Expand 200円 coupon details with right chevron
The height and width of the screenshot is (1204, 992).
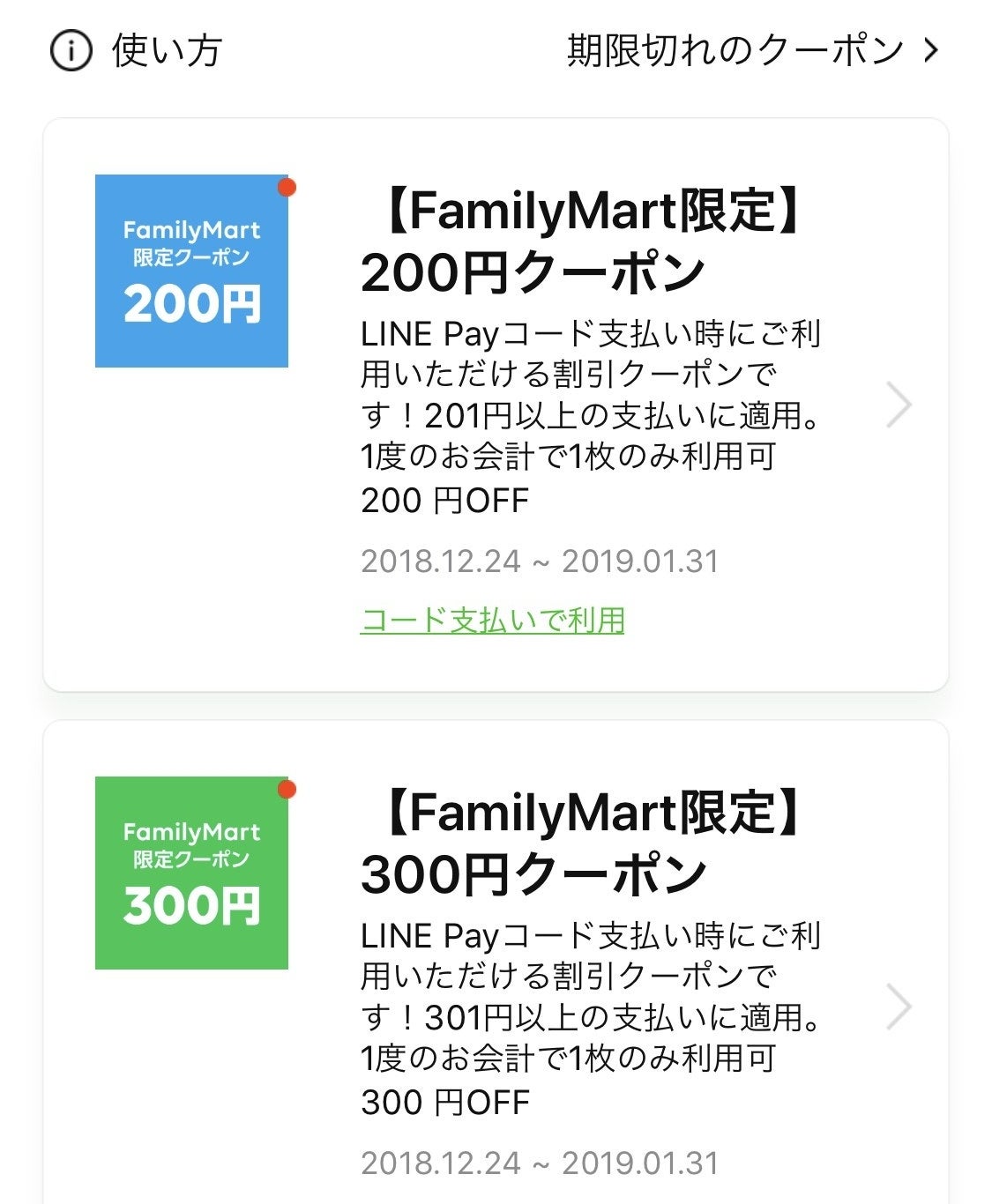899,405
